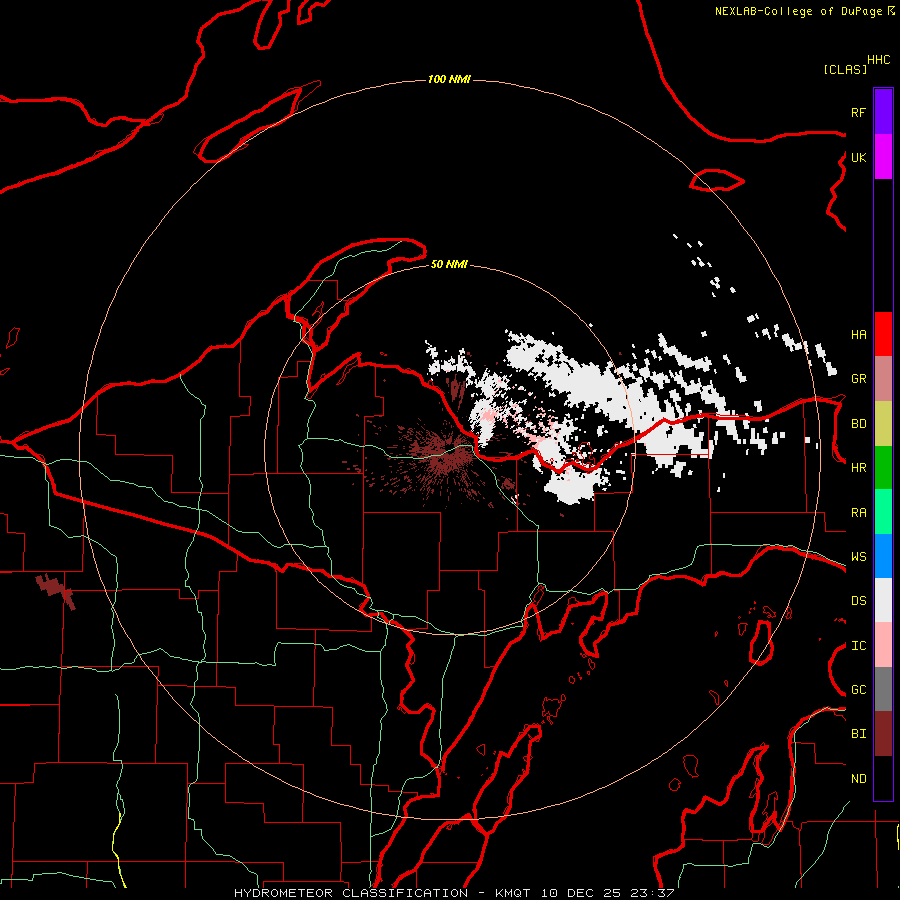Click the 'IC' legend label

[x=858, y=646]
